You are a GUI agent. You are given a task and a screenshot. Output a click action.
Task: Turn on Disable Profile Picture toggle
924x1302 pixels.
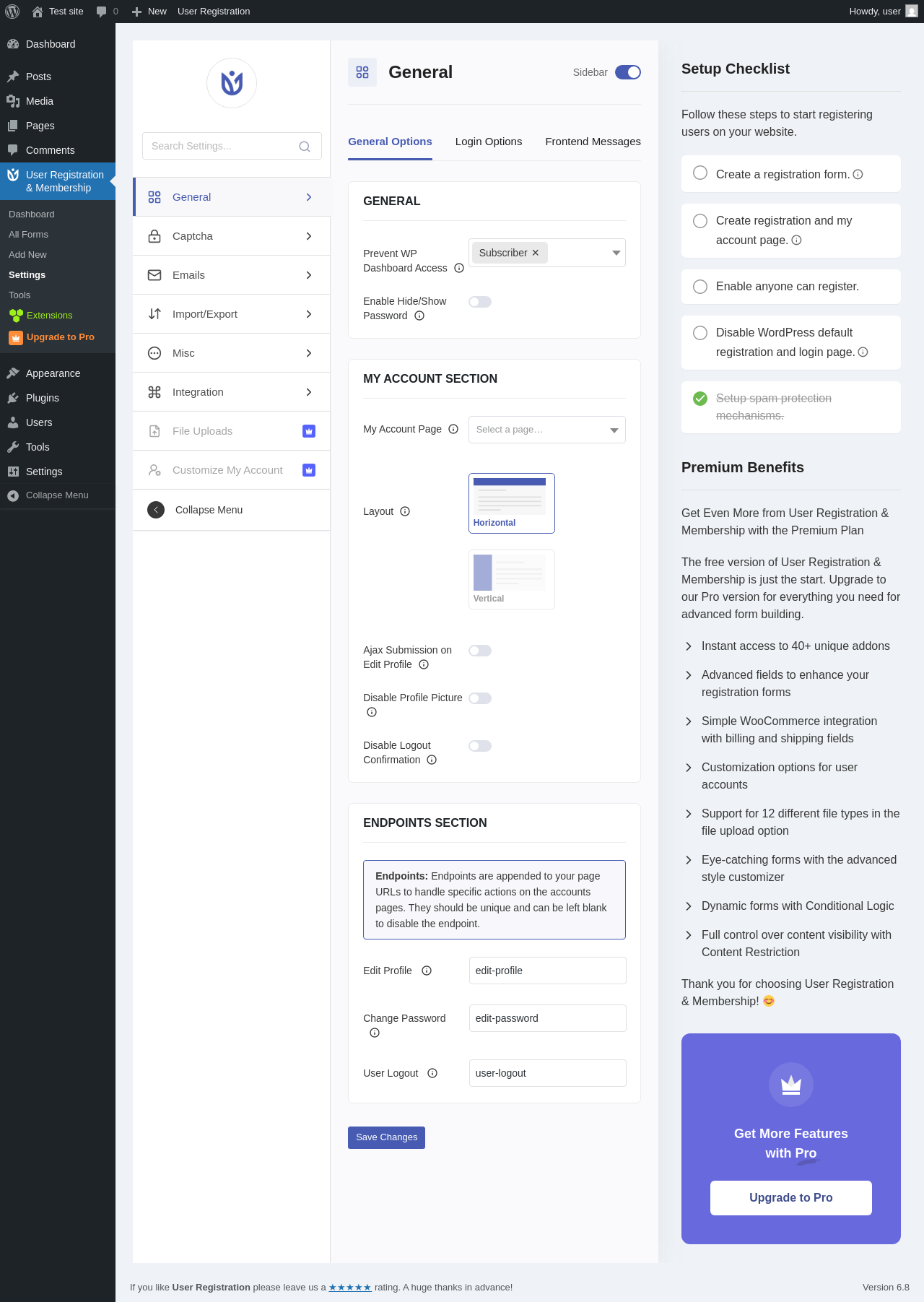480,698
